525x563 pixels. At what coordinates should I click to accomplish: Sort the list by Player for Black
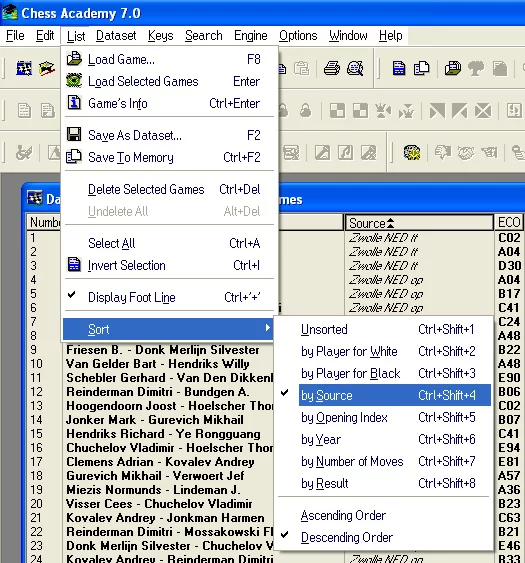384,373
